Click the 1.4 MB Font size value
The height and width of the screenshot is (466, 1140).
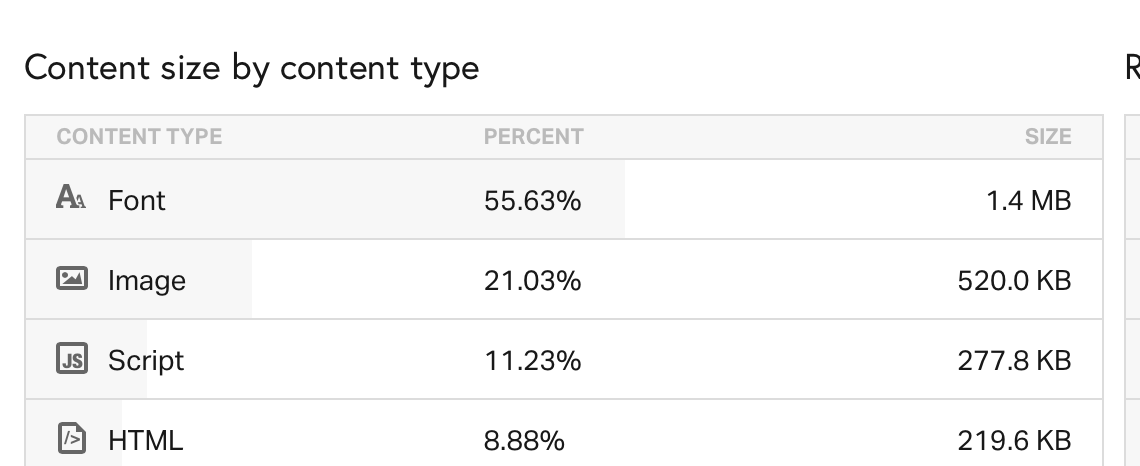(x=1028, y=200)
